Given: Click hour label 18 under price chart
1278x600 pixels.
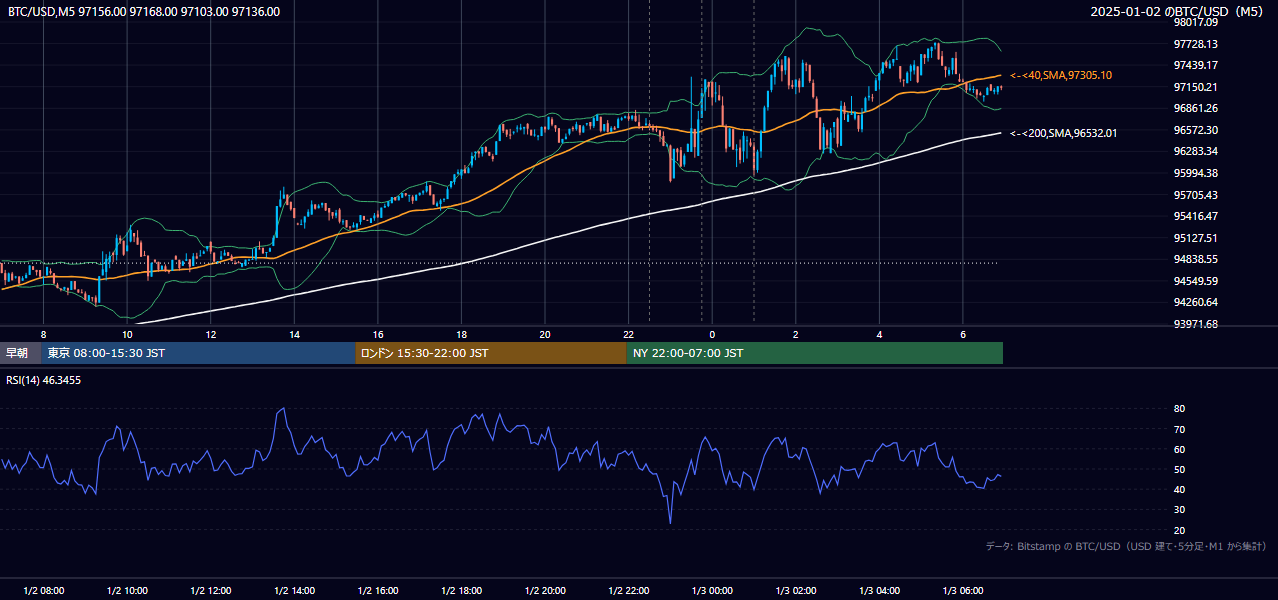Looking at the screenshot, I should [x=461, y=334].
